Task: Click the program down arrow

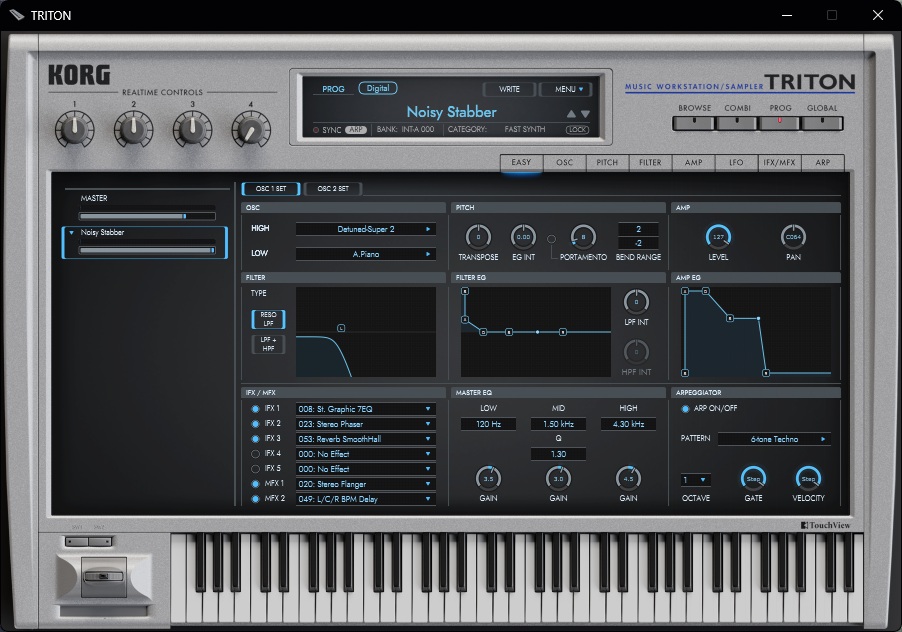Action: 585,114
